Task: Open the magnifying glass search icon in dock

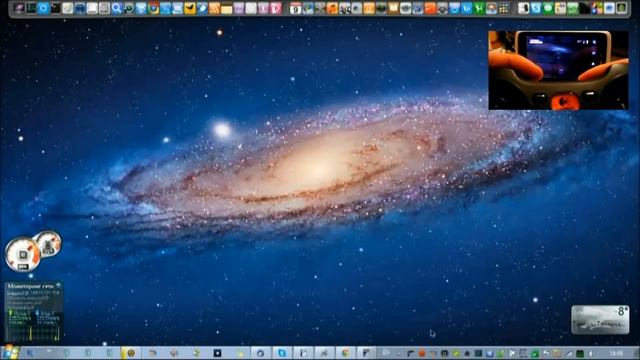Action: [116, 8]
